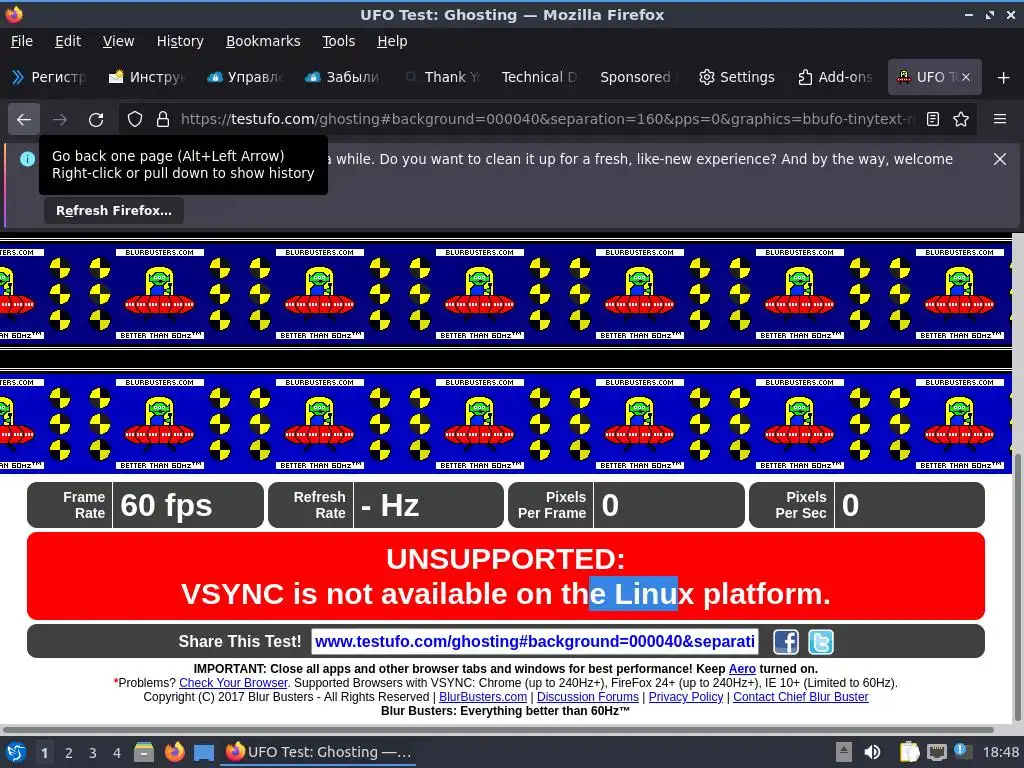
Task: Switch to the Thank Y tab
Action: (443, 77)
